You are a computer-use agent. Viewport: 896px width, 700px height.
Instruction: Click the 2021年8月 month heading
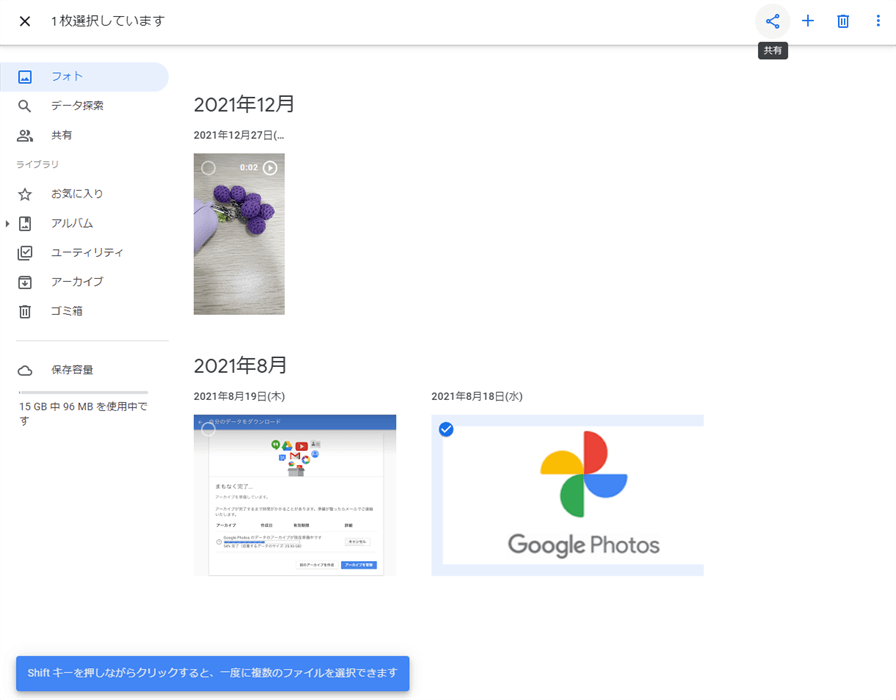(240, 366)
